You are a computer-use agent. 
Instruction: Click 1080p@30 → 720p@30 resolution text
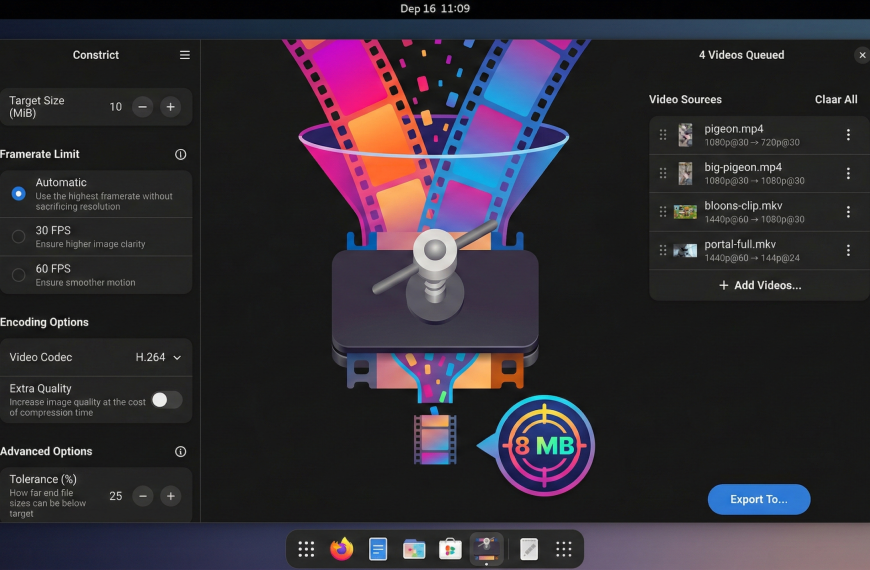pos(752,143)
